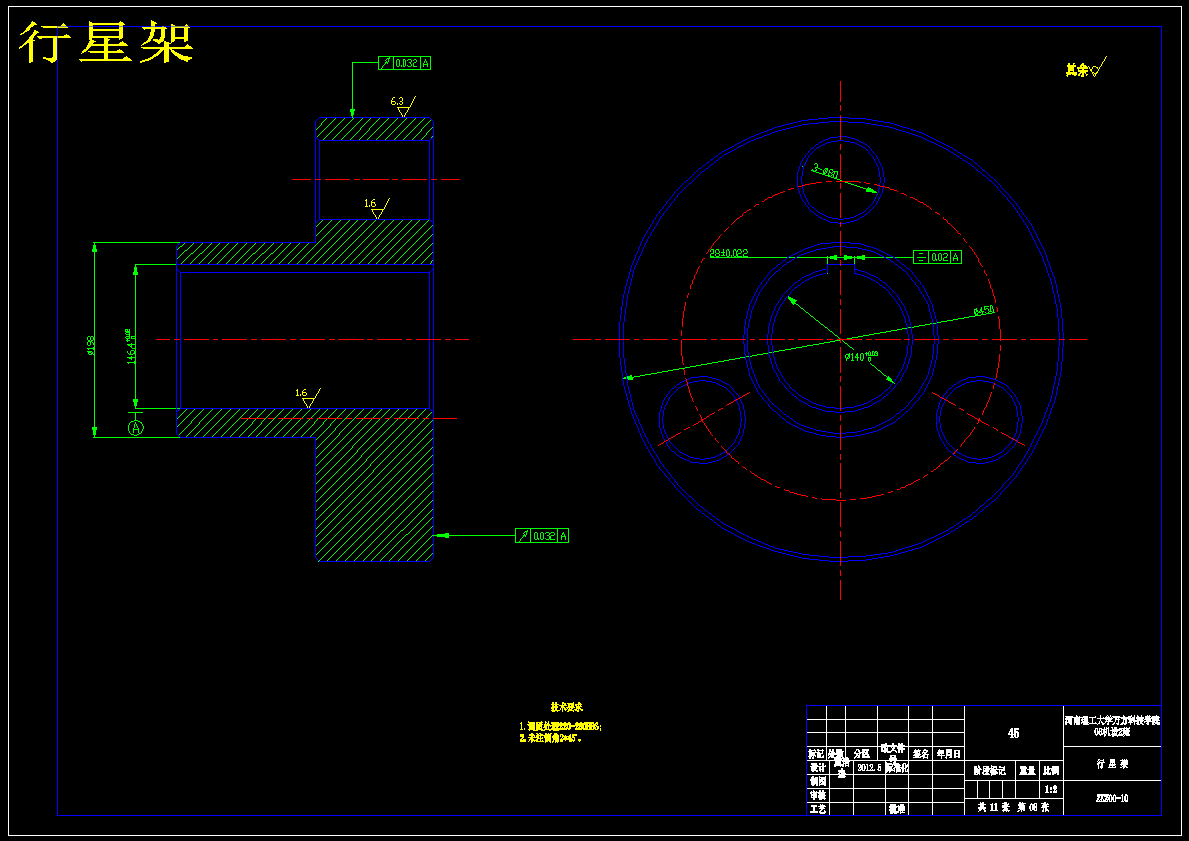Click the 阶段标记 cell
This screenshot has width=1189, height=841.
click(990, 770)
